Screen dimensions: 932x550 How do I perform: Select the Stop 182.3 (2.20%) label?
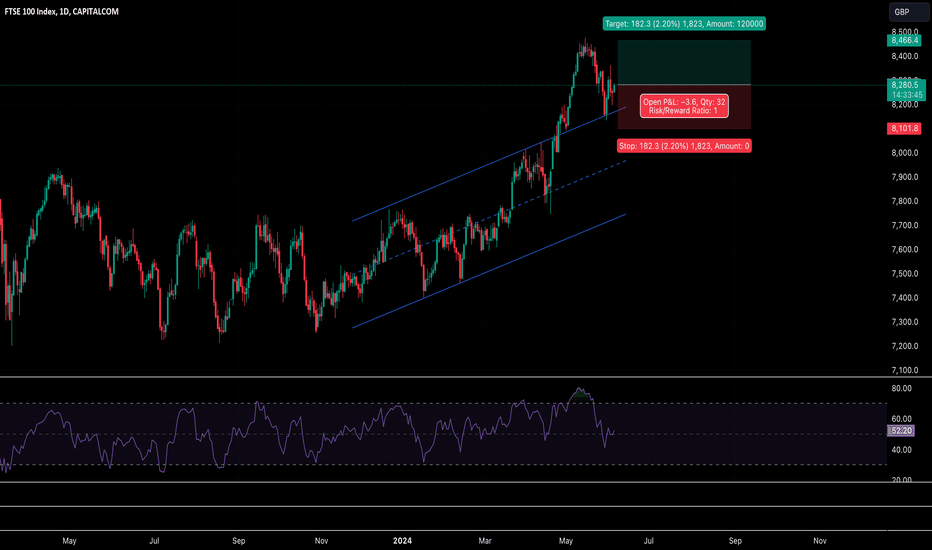[684, 146]
